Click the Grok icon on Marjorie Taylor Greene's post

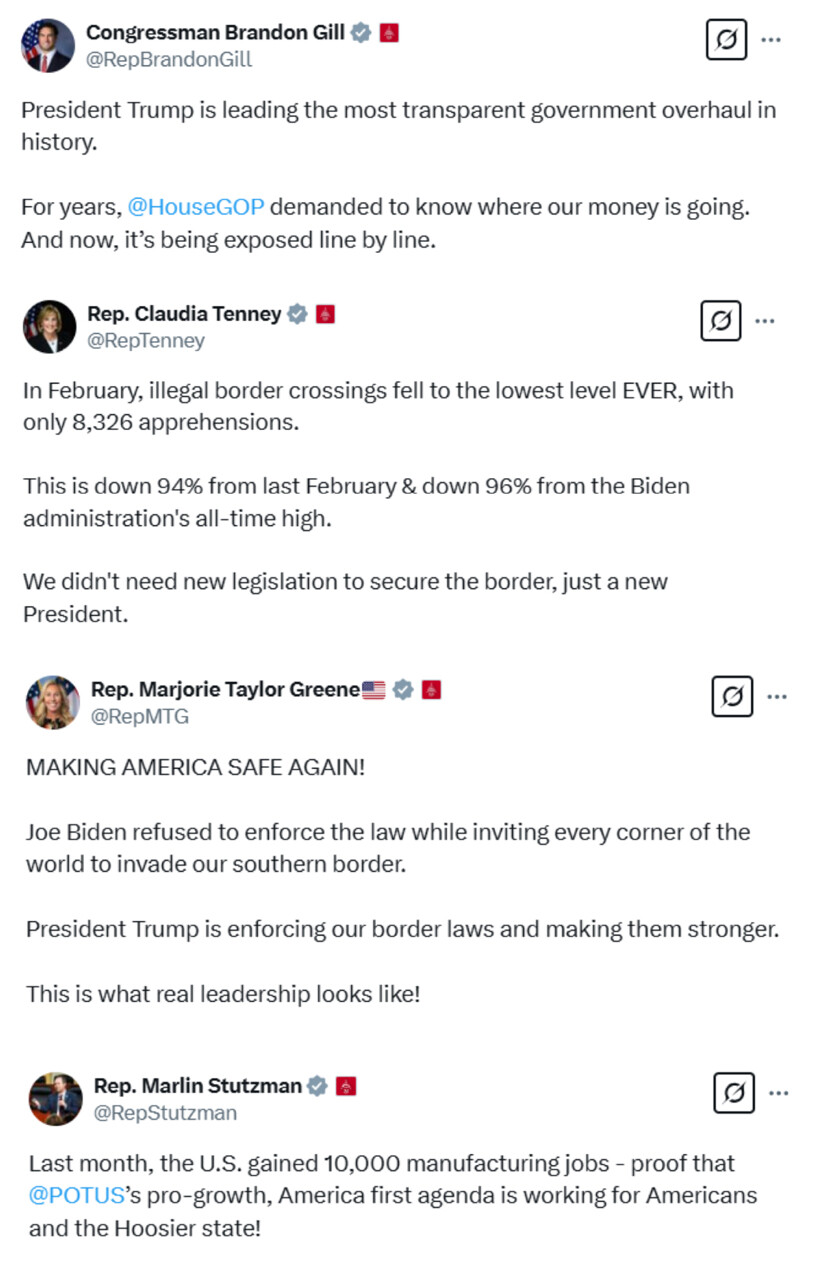pyautogui.click(x=732, y=696)
